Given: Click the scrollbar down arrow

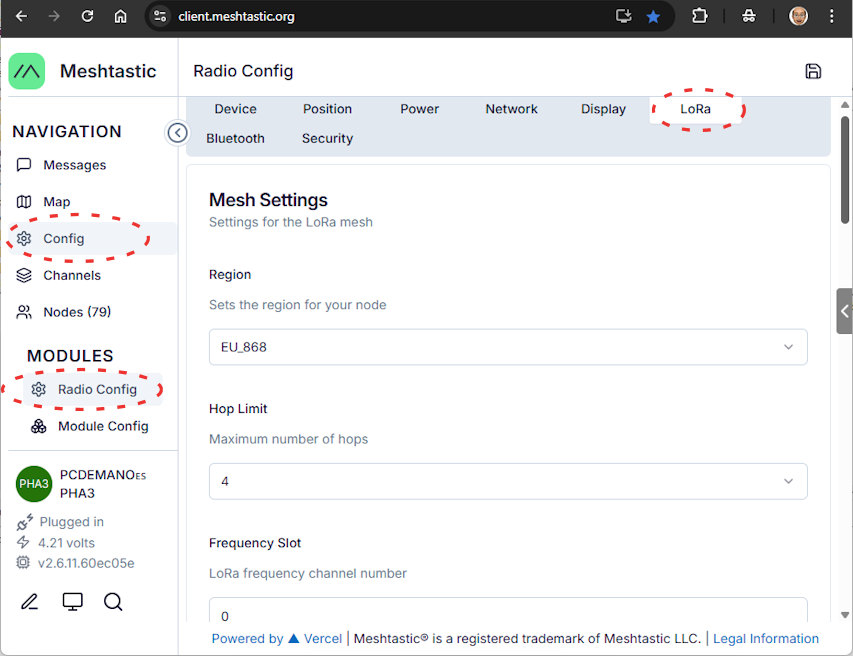Looking at the screenshot, I should click(x=844, y=615).
